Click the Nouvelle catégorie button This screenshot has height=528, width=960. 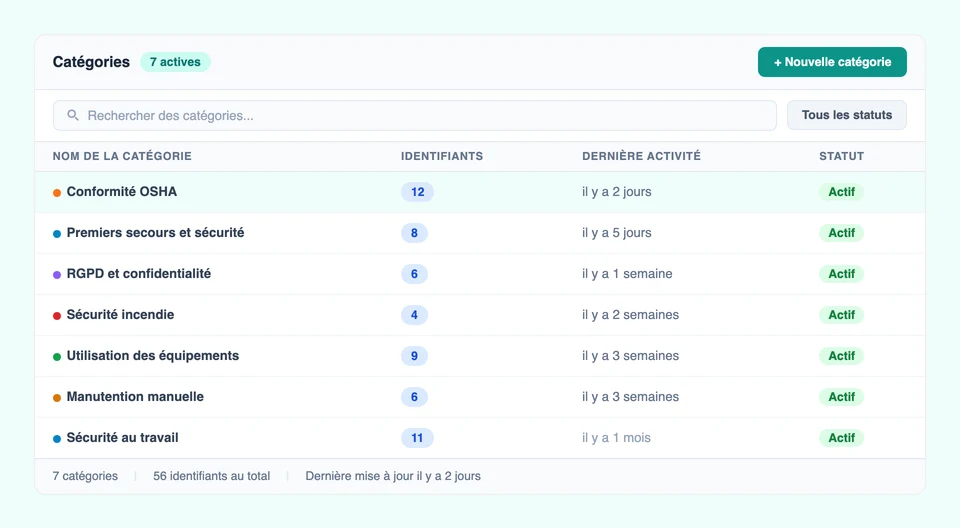pos(832,62)
